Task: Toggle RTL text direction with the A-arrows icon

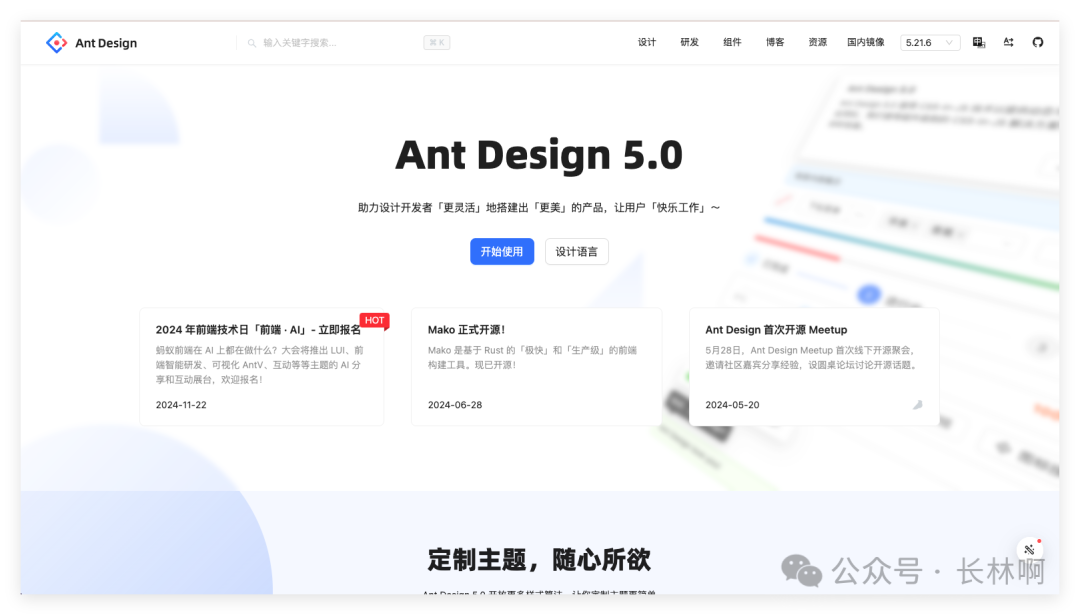Action: pos(1007,42)
